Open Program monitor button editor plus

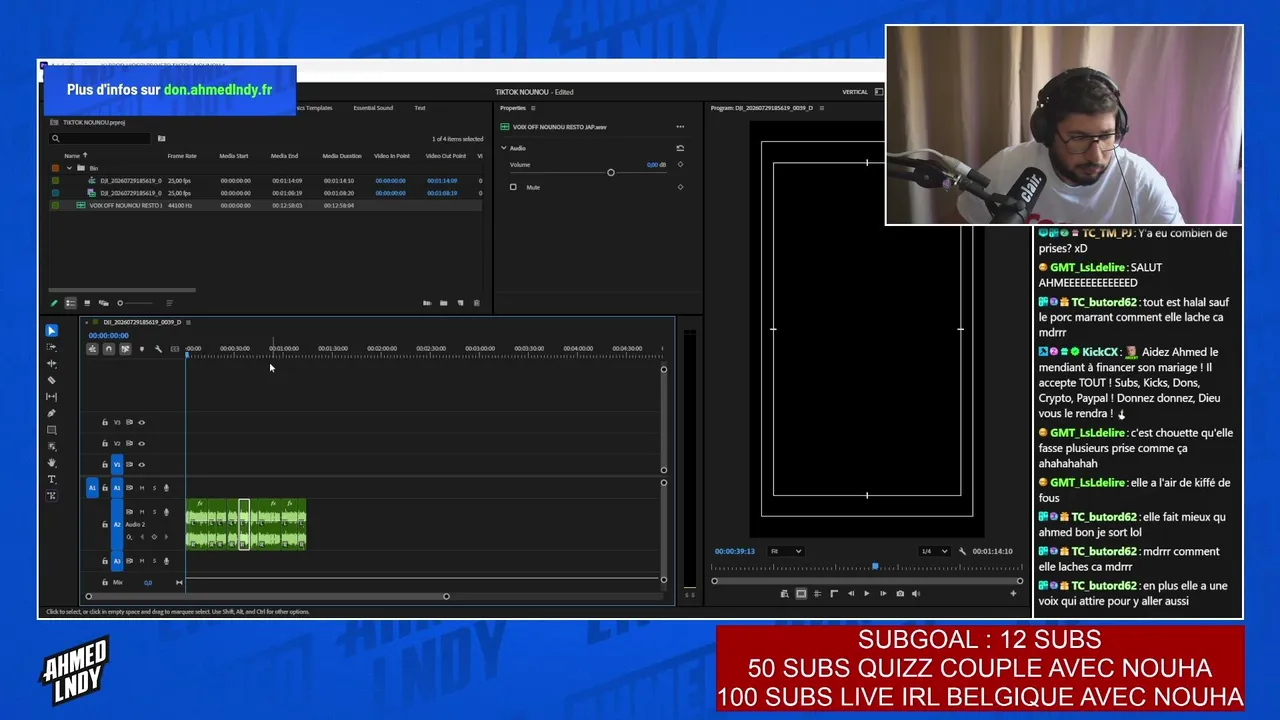(x=1014, y=594)
